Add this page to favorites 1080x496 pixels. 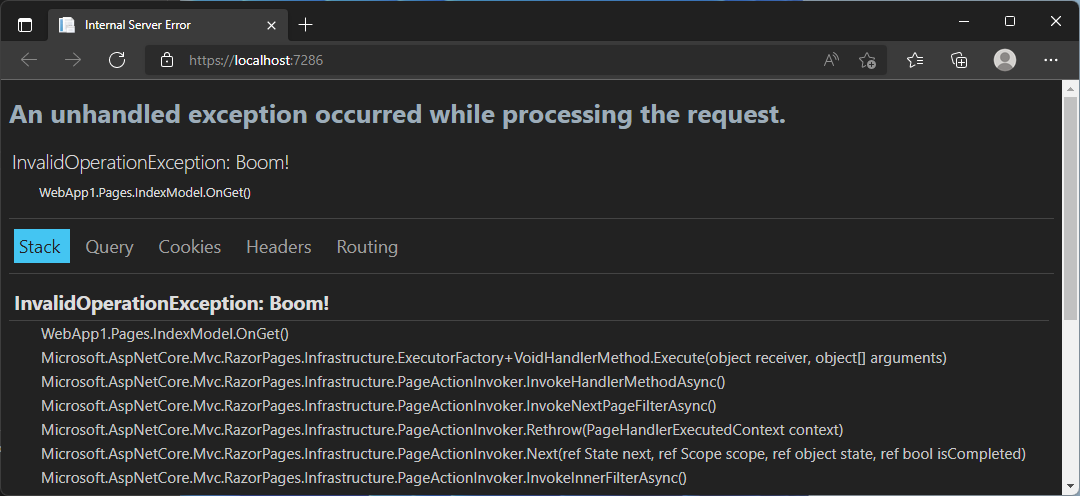tap(867, 60)
